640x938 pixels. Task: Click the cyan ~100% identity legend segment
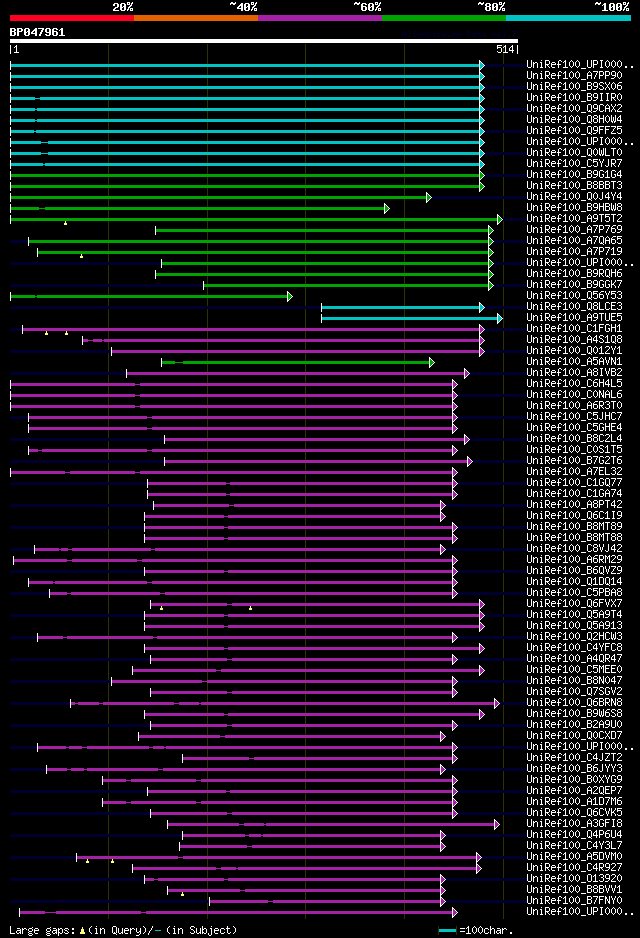point(568,18)
